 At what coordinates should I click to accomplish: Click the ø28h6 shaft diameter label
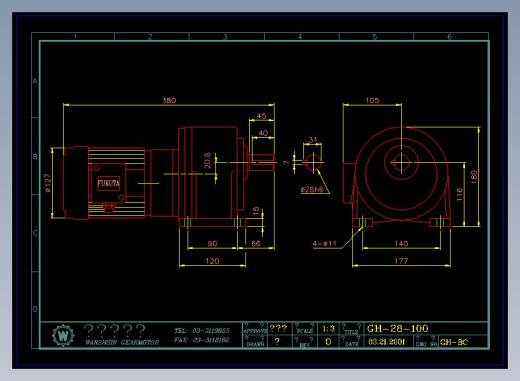pyautogui.click(x=312, y=189)
